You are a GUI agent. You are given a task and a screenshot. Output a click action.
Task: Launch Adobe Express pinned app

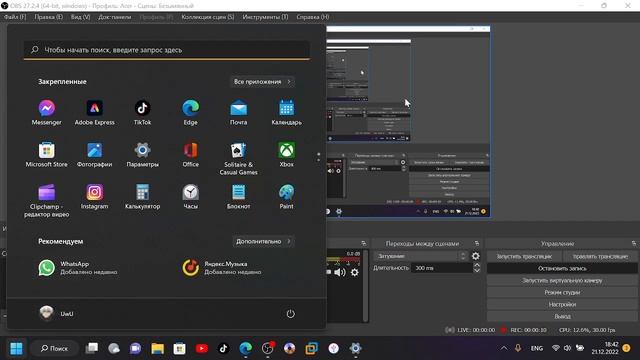(94, 113)
